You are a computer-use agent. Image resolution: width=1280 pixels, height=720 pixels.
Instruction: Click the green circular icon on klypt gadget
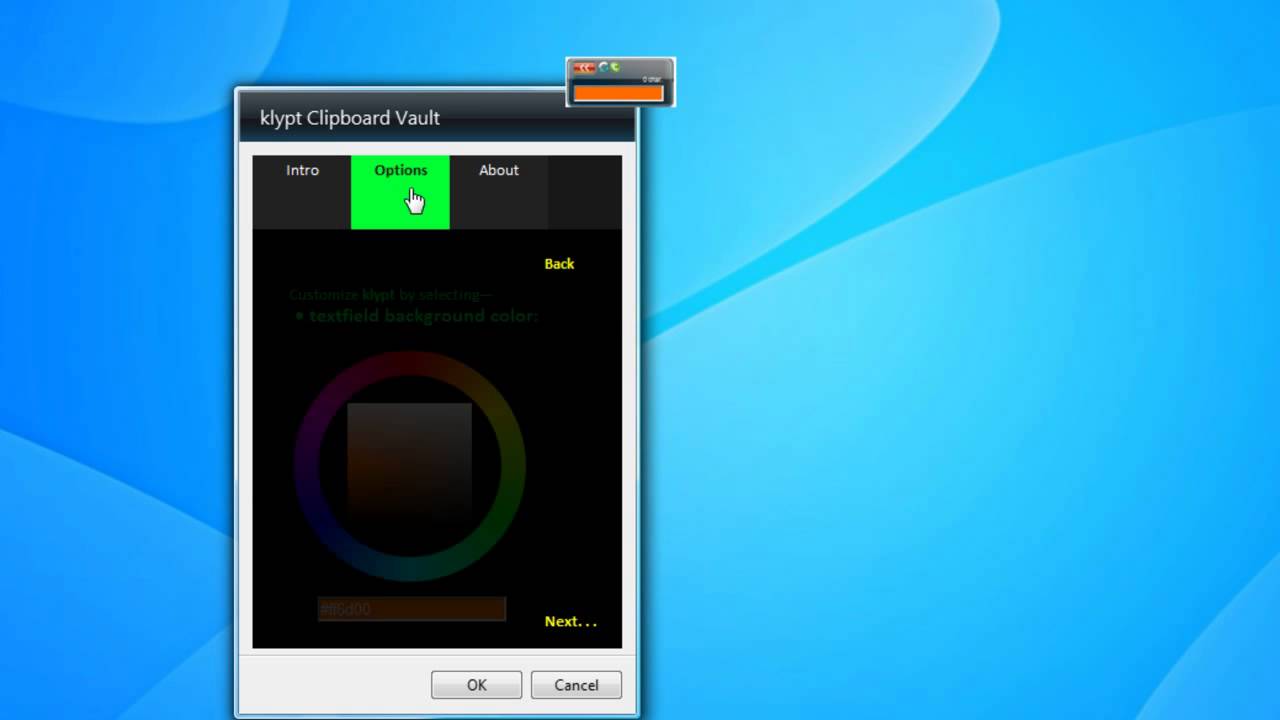(x=615, y=67)
